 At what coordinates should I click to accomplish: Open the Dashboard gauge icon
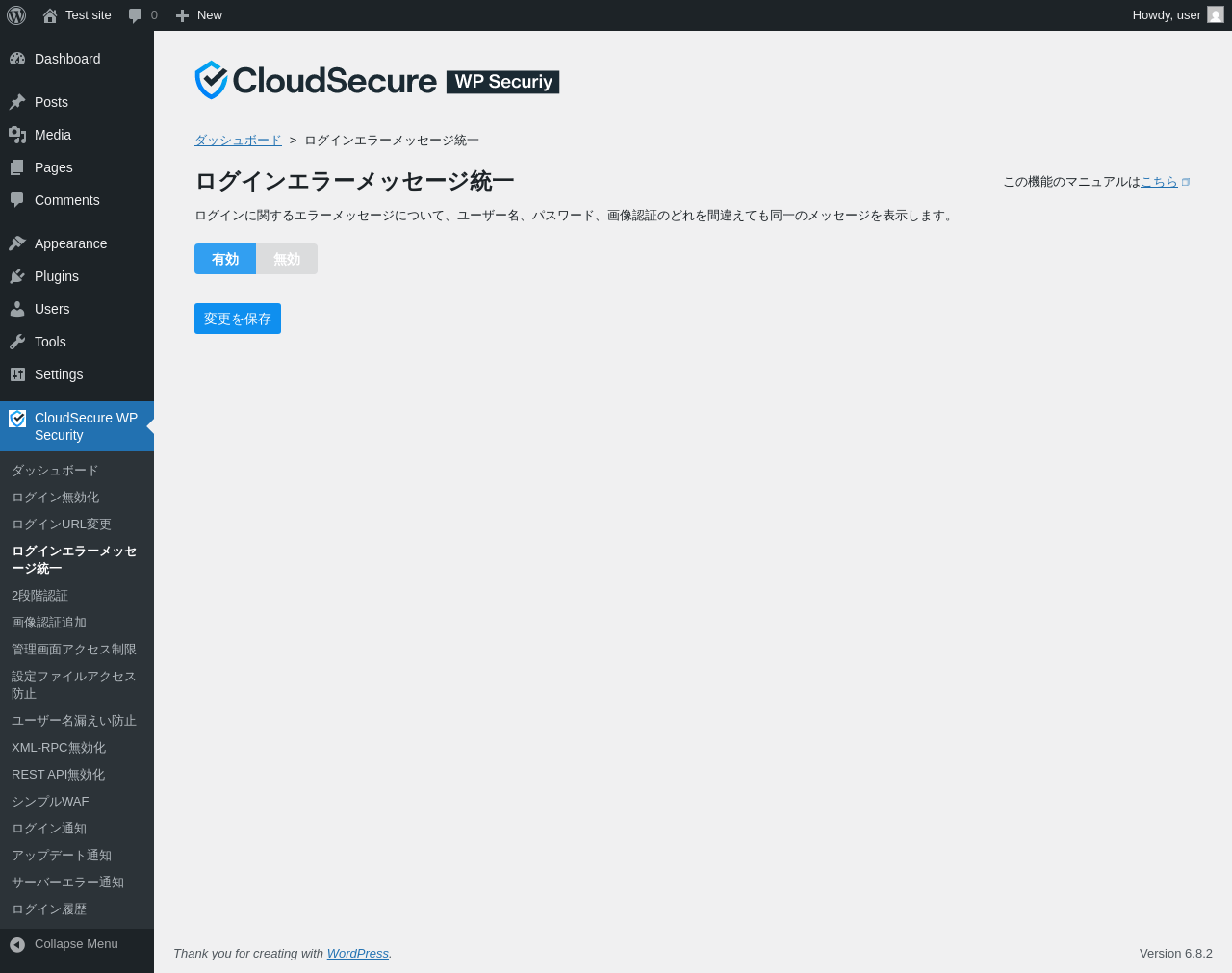point(17,59)
